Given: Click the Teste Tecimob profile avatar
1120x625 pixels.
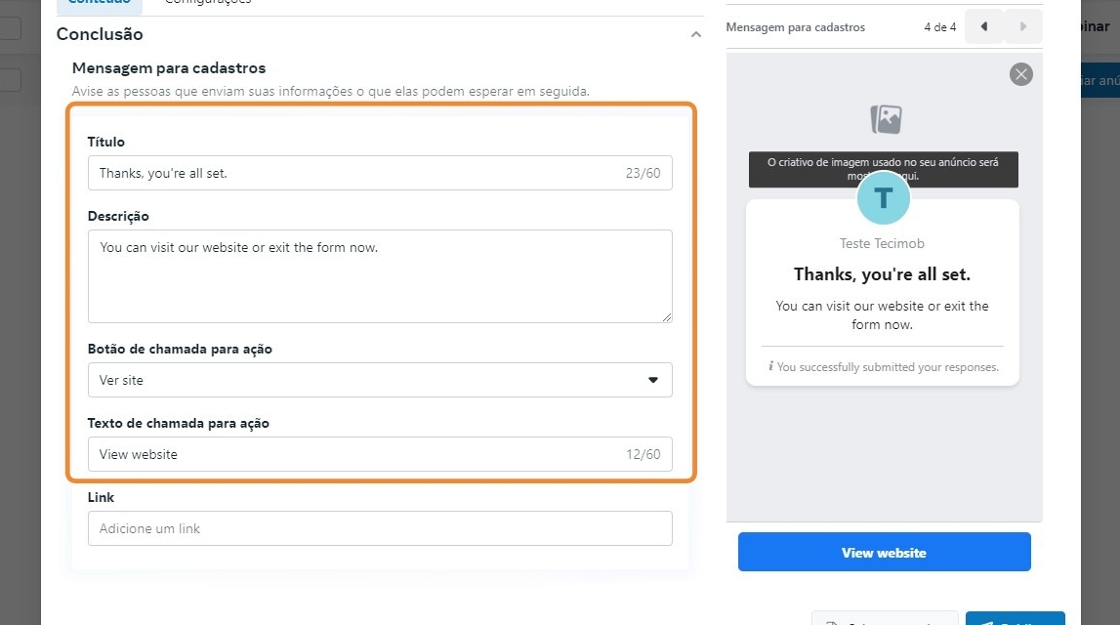Looking at the screenshot, I should [884, 198].
